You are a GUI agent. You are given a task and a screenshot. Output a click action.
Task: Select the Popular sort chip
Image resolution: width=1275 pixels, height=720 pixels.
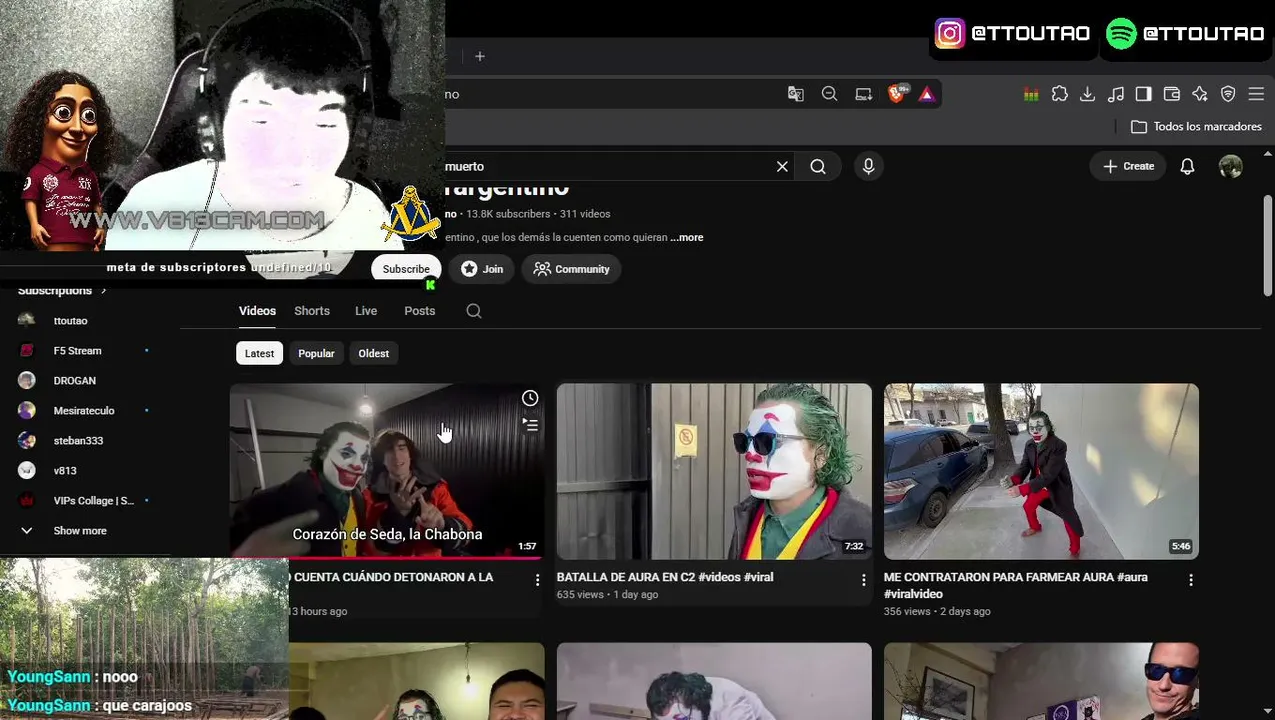click(316, 353)
